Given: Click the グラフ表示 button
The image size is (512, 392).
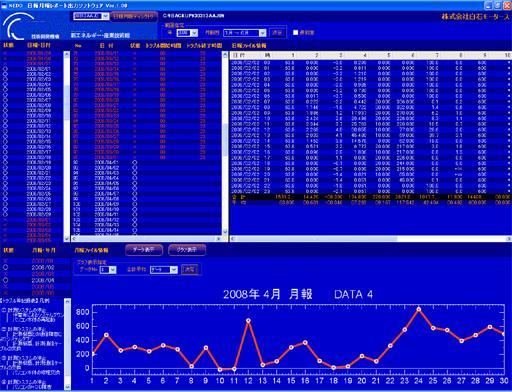Looking at the screenshot, I should (187, 250).
